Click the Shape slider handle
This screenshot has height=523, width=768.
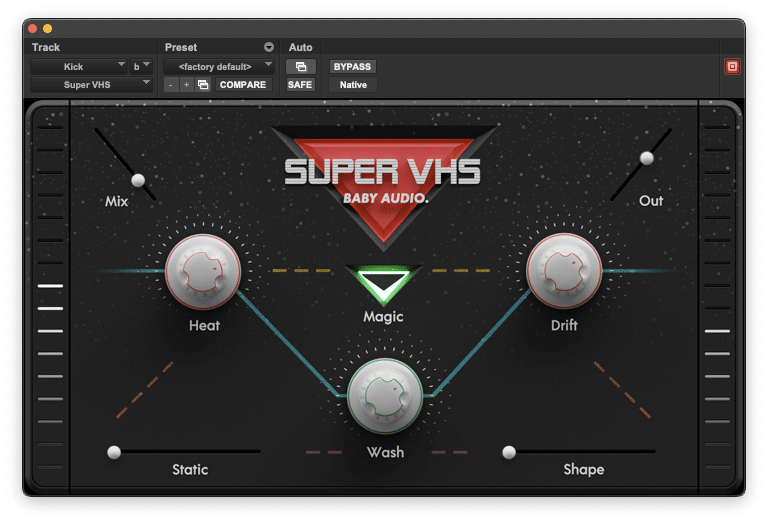click(x=509, y=452)
